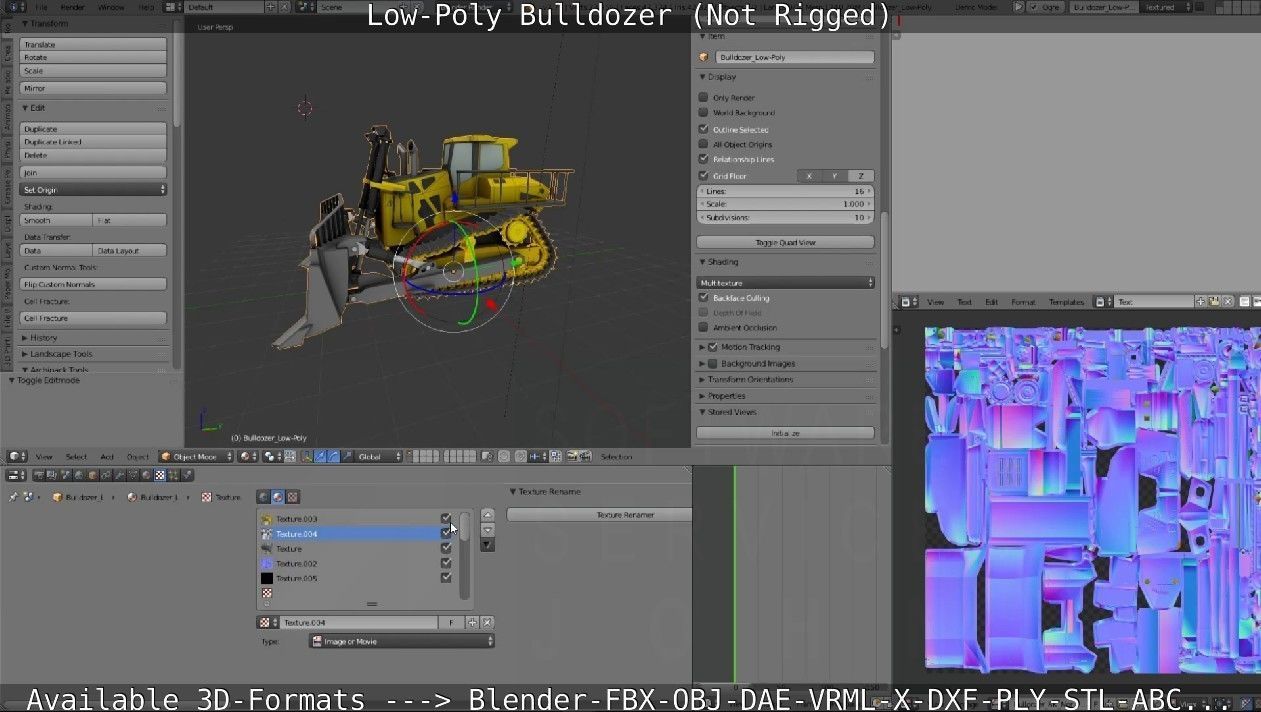The height and width of the screenshot is (712, 1261).
Task: Click the fake user F button
Action: point(452,622)
